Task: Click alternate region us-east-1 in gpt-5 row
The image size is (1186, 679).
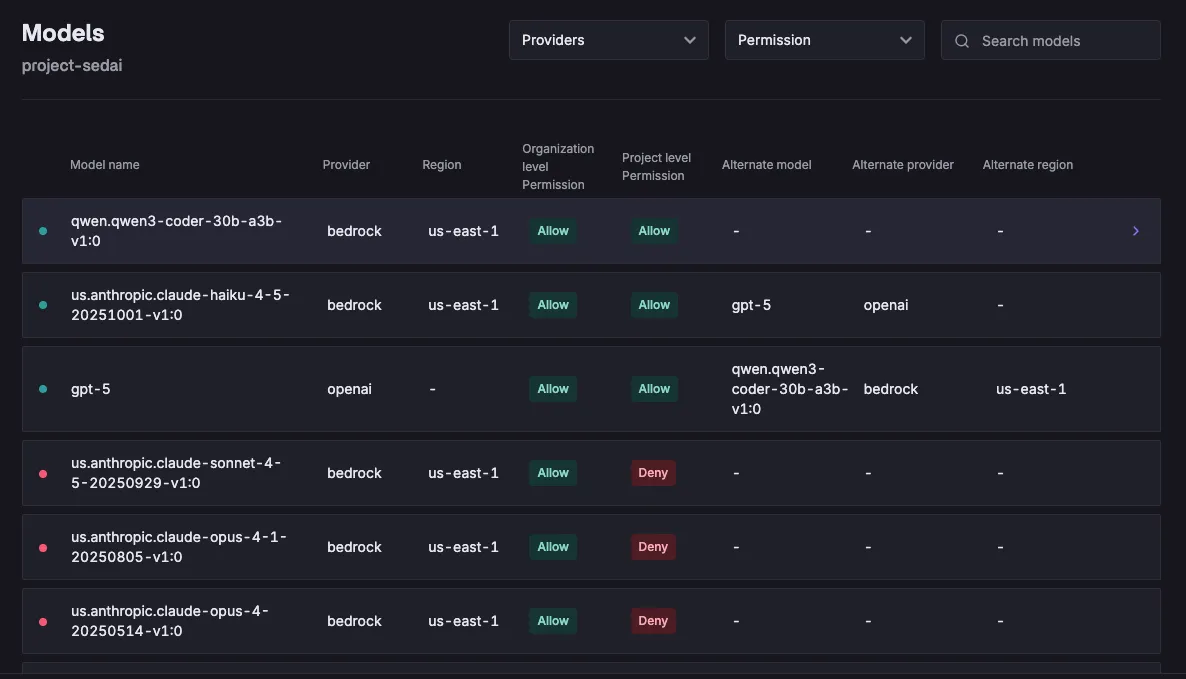Action: (x=1031, y=389)
